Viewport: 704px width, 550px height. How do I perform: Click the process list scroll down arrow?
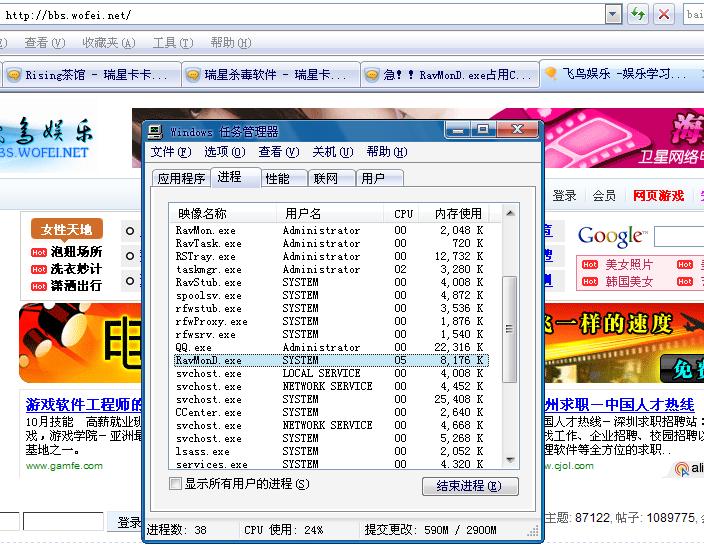510,460
